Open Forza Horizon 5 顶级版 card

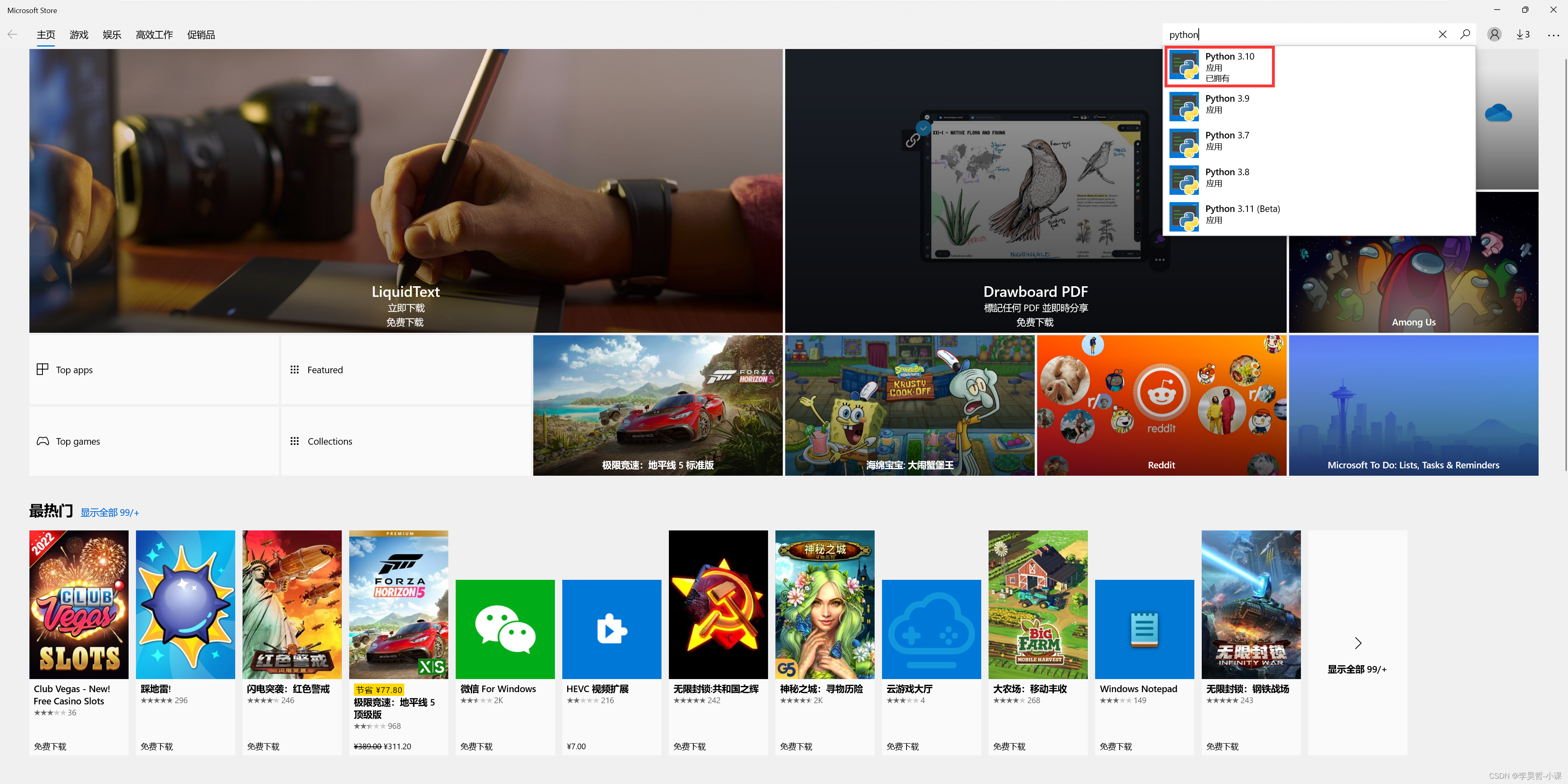pos(399,643)
